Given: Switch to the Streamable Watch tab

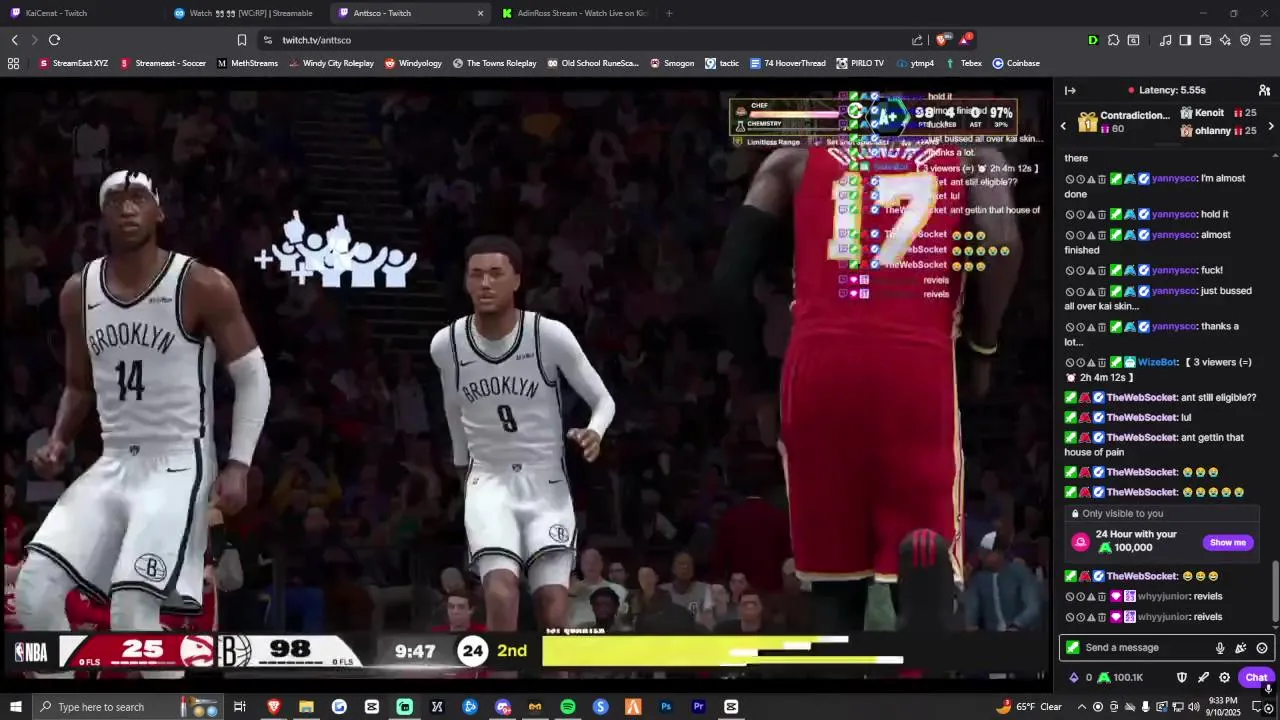Looking at the screenshot, I should (245, 13).
